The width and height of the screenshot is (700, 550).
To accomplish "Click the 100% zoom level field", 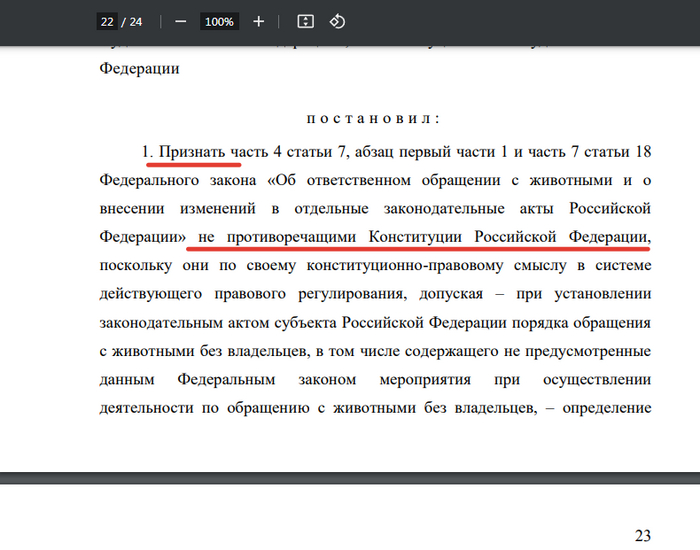I will point(219,21).
